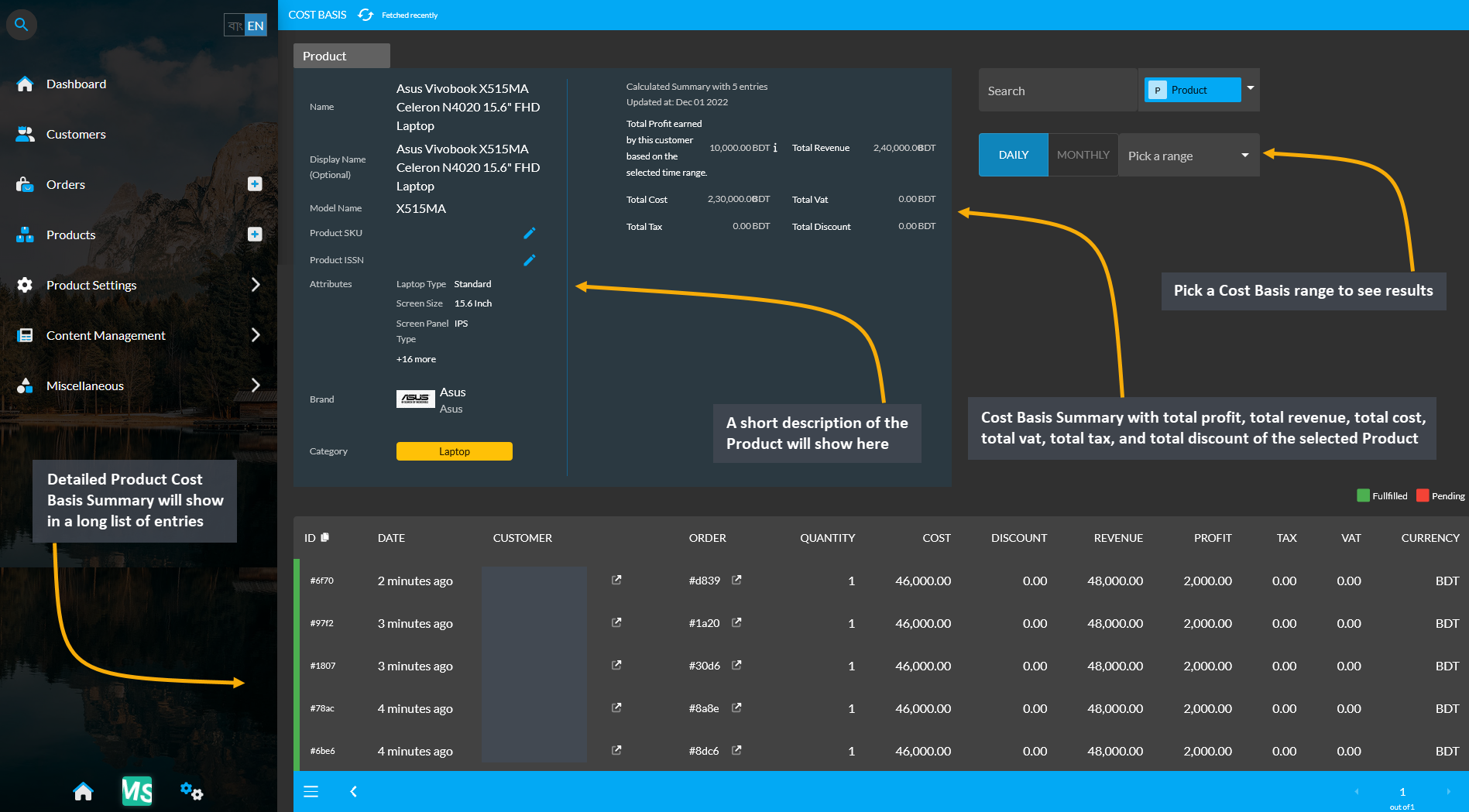The height and width of the screenshot is (812, 1469).
Task: Click order number #8dc6
Action: pos(704,751)
